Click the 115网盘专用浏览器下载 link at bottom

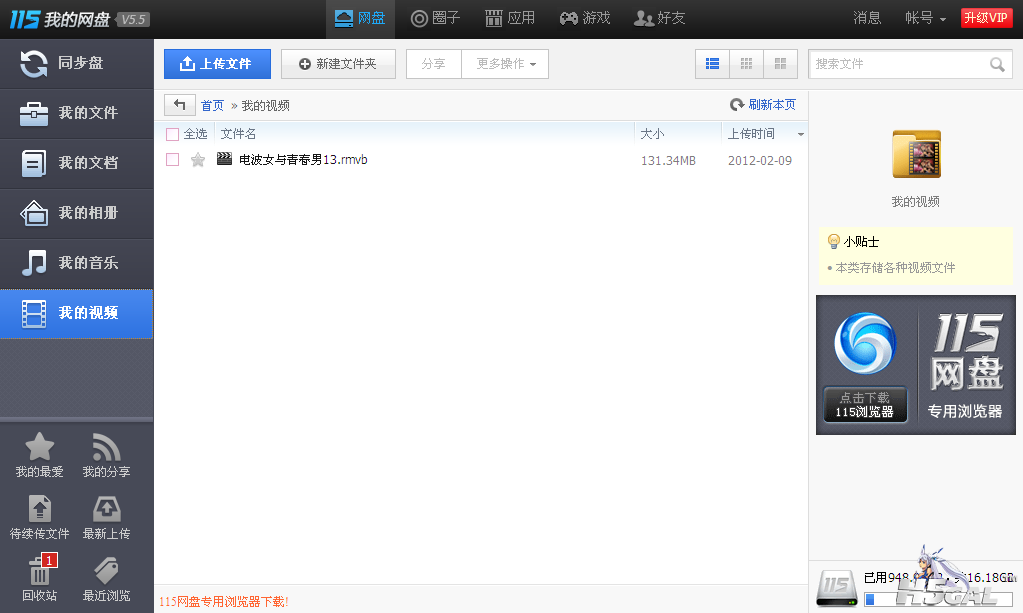point(224,601)
